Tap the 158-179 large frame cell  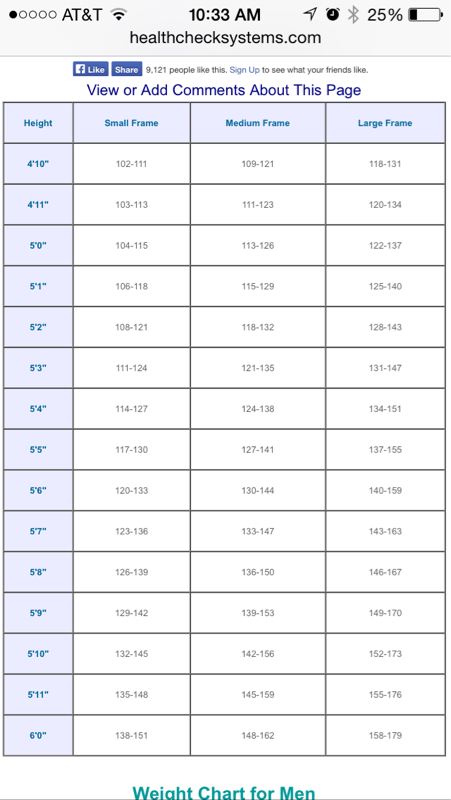pyautogui.click(x=385, y=735)
